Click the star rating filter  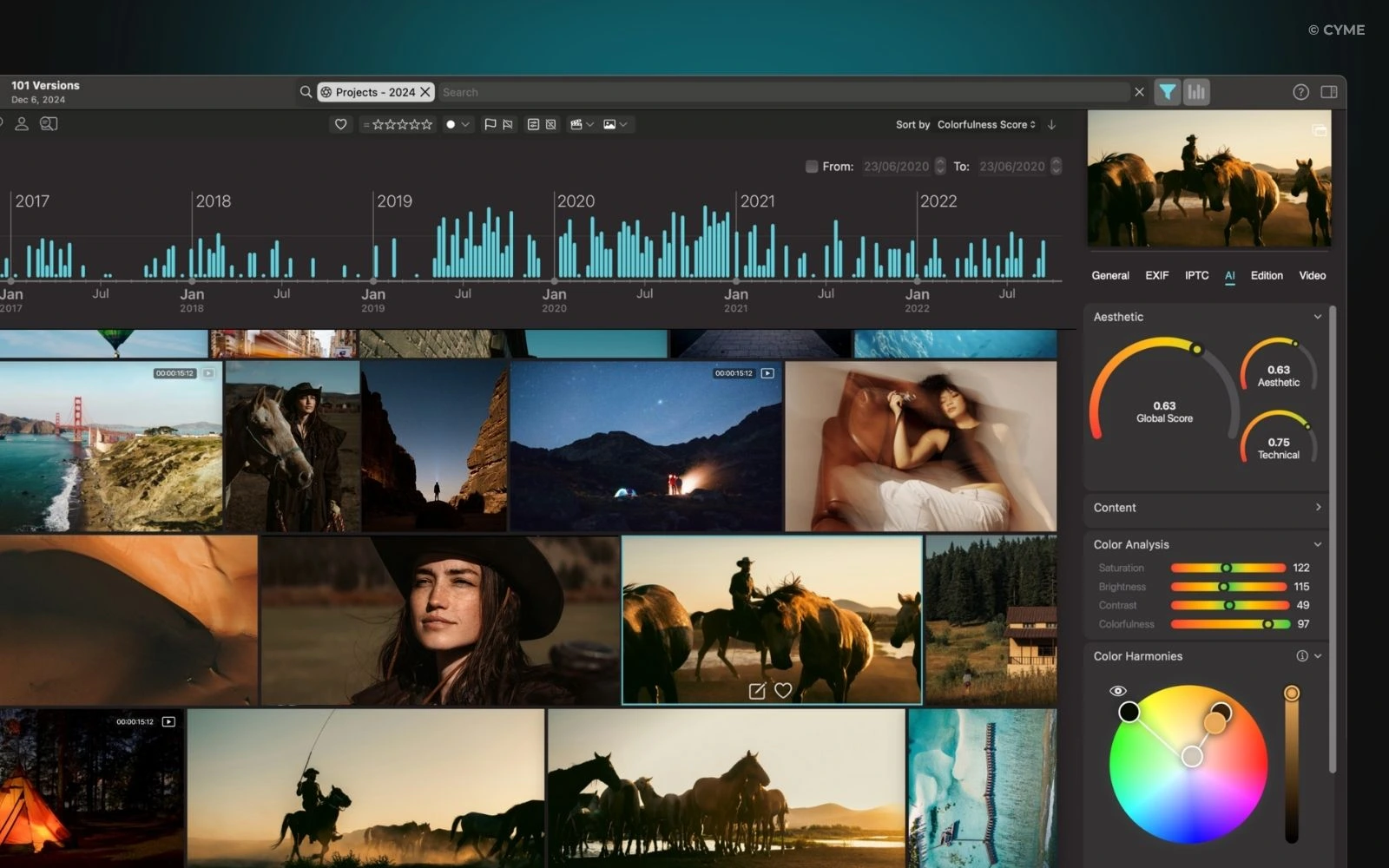(x=398, y=124)
